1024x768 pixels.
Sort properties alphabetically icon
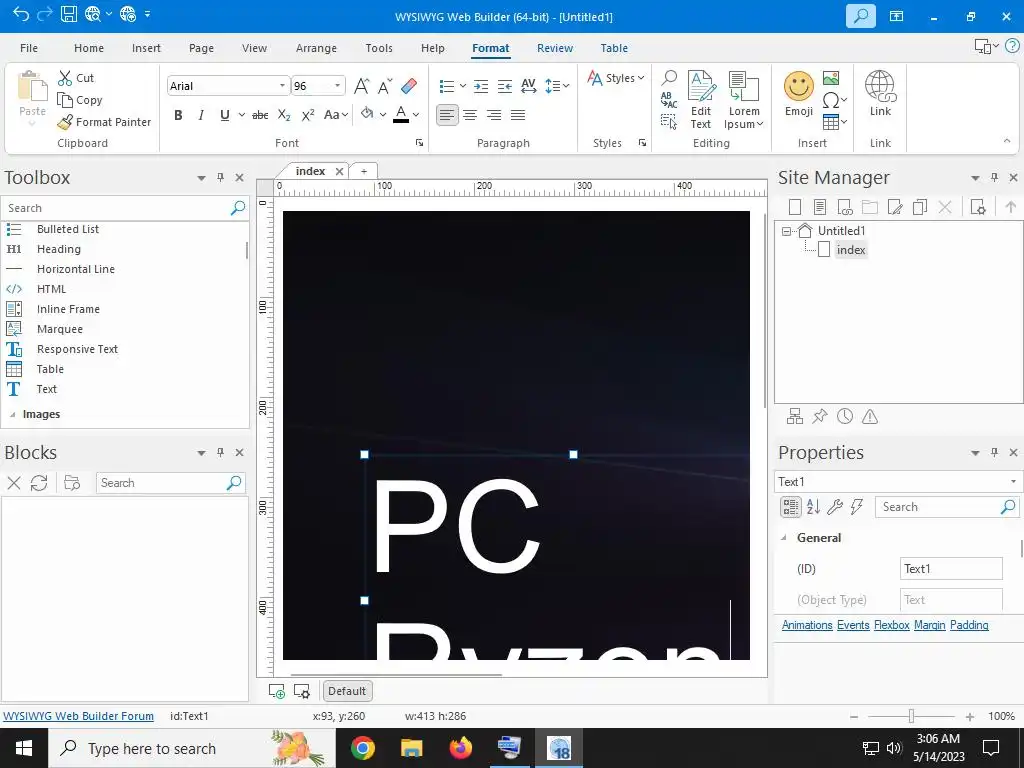coord(813,507)
